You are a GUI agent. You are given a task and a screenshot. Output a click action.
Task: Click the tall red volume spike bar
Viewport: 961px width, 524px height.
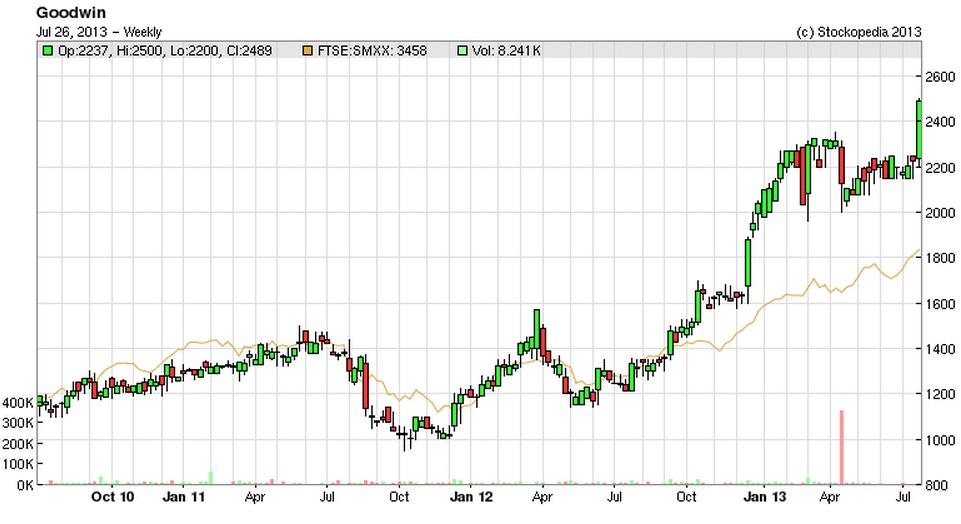point(841,447)
